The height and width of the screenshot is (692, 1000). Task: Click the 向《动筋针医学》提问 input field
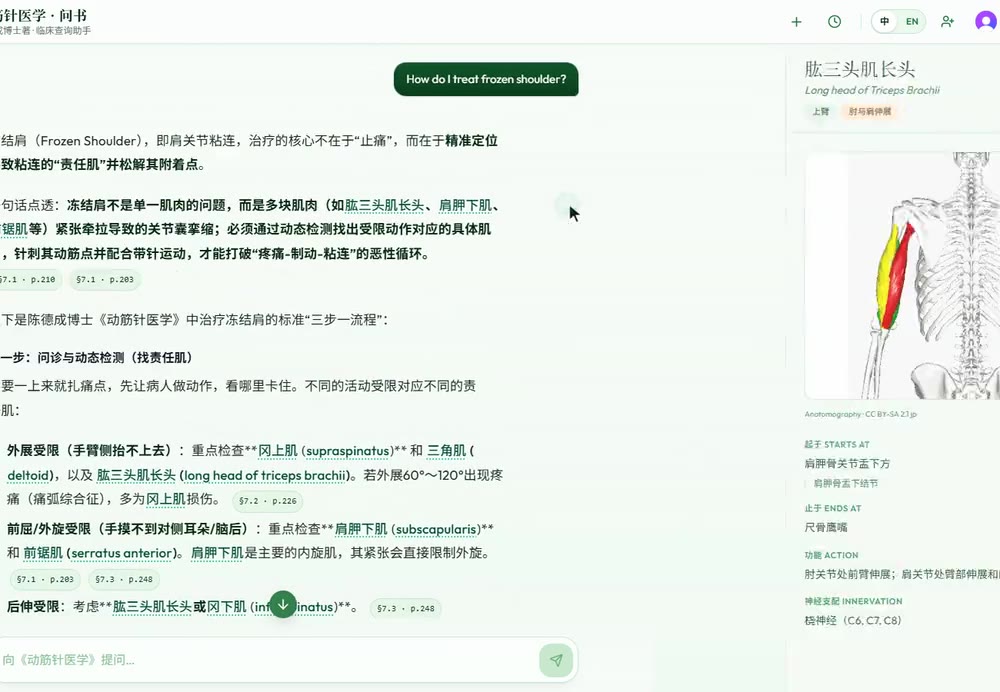coord(268,660)
